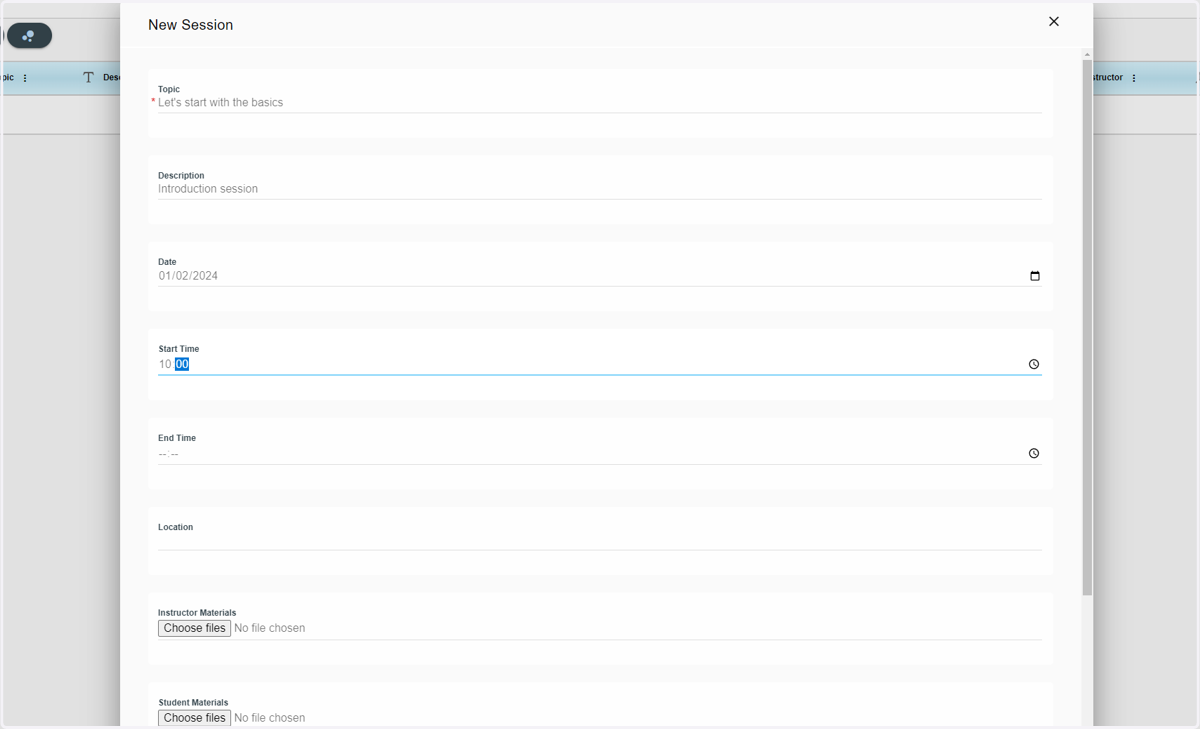This screenshot has height=729, width=1200.
Task: Click the dialog vertical scrollbar thumb
Action: (1087, 327)
